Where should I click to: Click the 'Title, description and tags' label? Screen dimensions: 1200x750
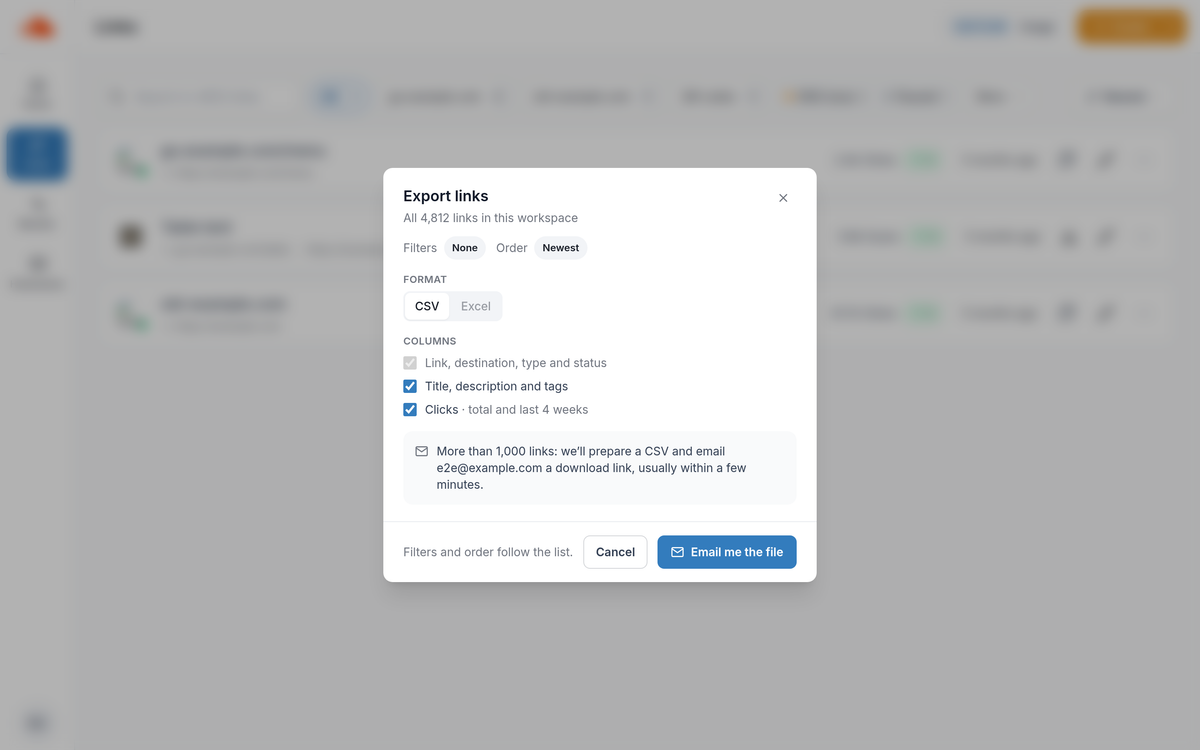[496, 386]
